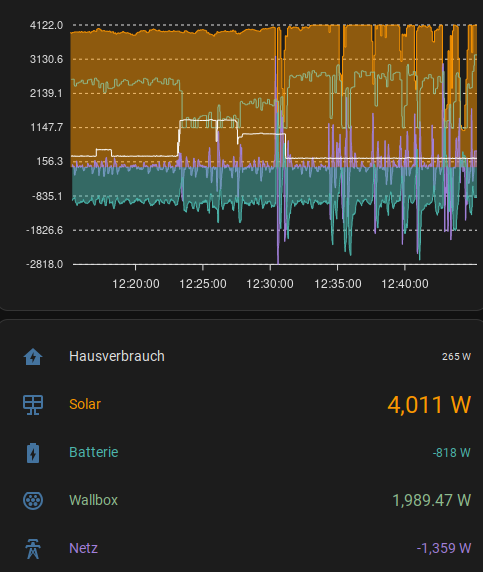Click the -1826.6 y-axis label
Screen dimensions: 483x572
coord(45,231)
